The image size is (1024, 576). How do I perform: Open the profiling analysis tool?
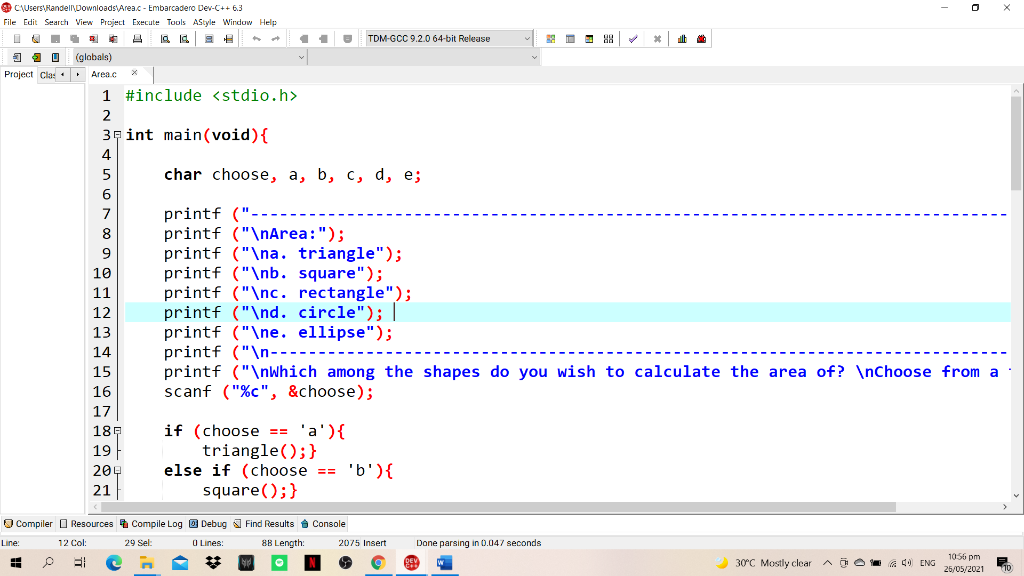pyautogui.click(x=683, y=39)
